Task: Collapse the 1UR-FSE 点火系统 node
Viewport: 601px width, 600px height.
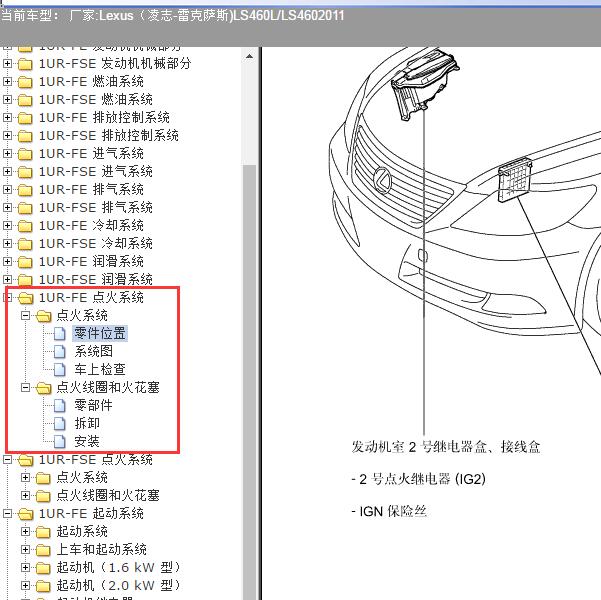Action: tap(7, 459)
